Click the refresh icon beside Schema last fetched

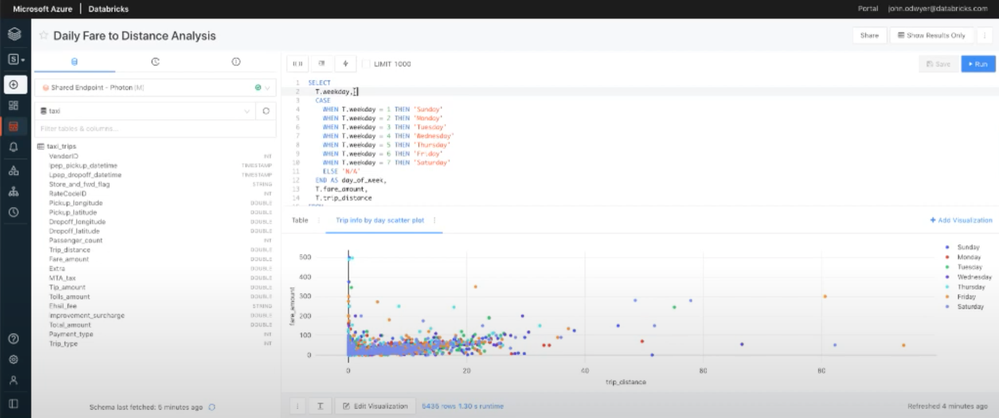(212, 407)
